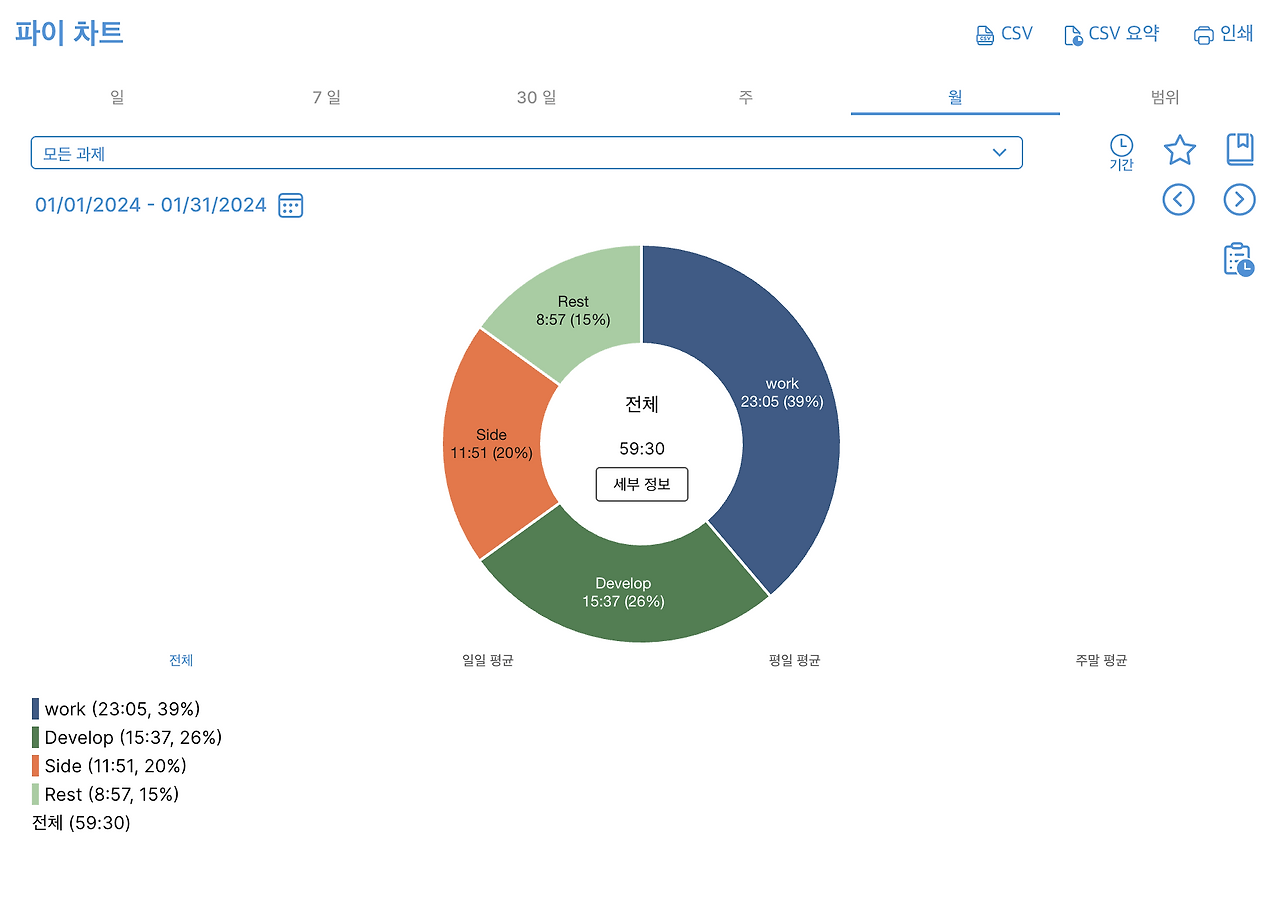Click legend text "Rest (8:57, 15%)"
Viewport: 1280px width, 909px height.
point(112,794)
